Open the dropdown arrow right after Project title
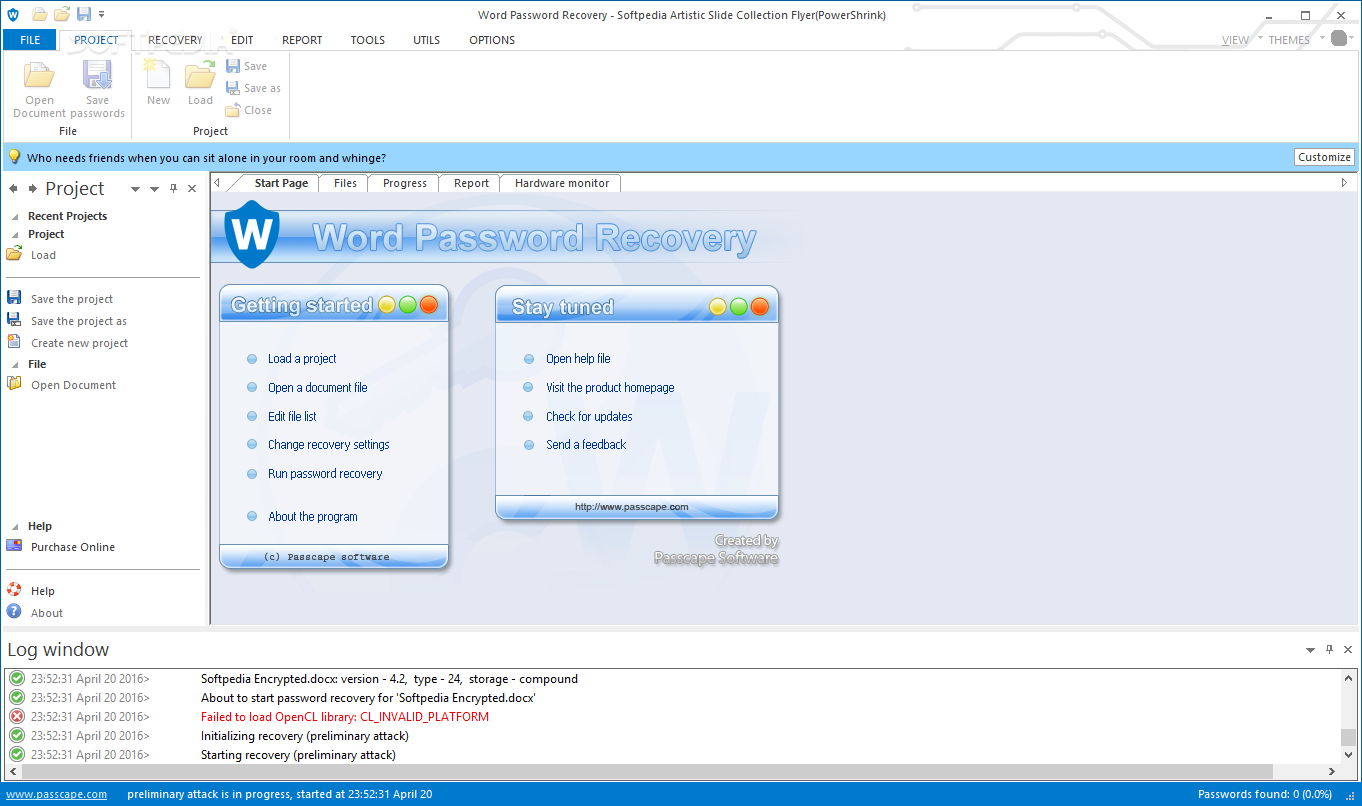 pyautogui.click(x=135, y=189)
